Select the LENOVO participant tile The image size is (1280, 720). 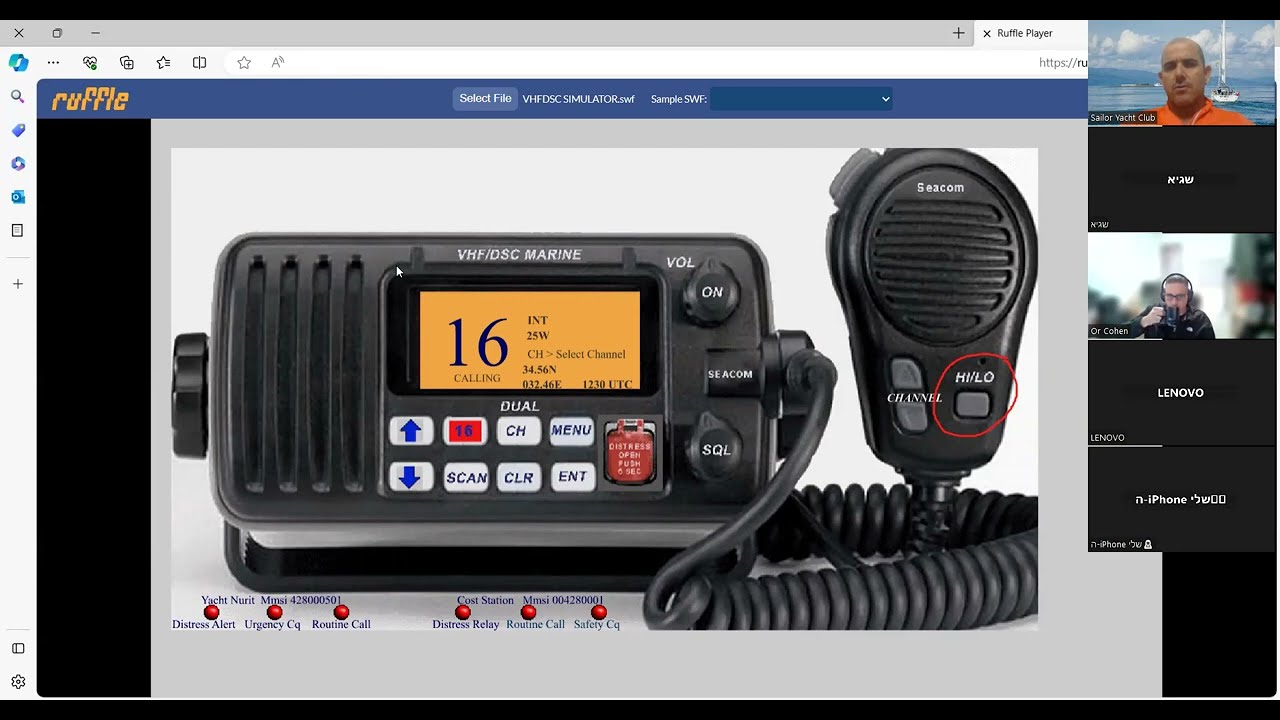pyautogui.click(x=1181, y=393)
